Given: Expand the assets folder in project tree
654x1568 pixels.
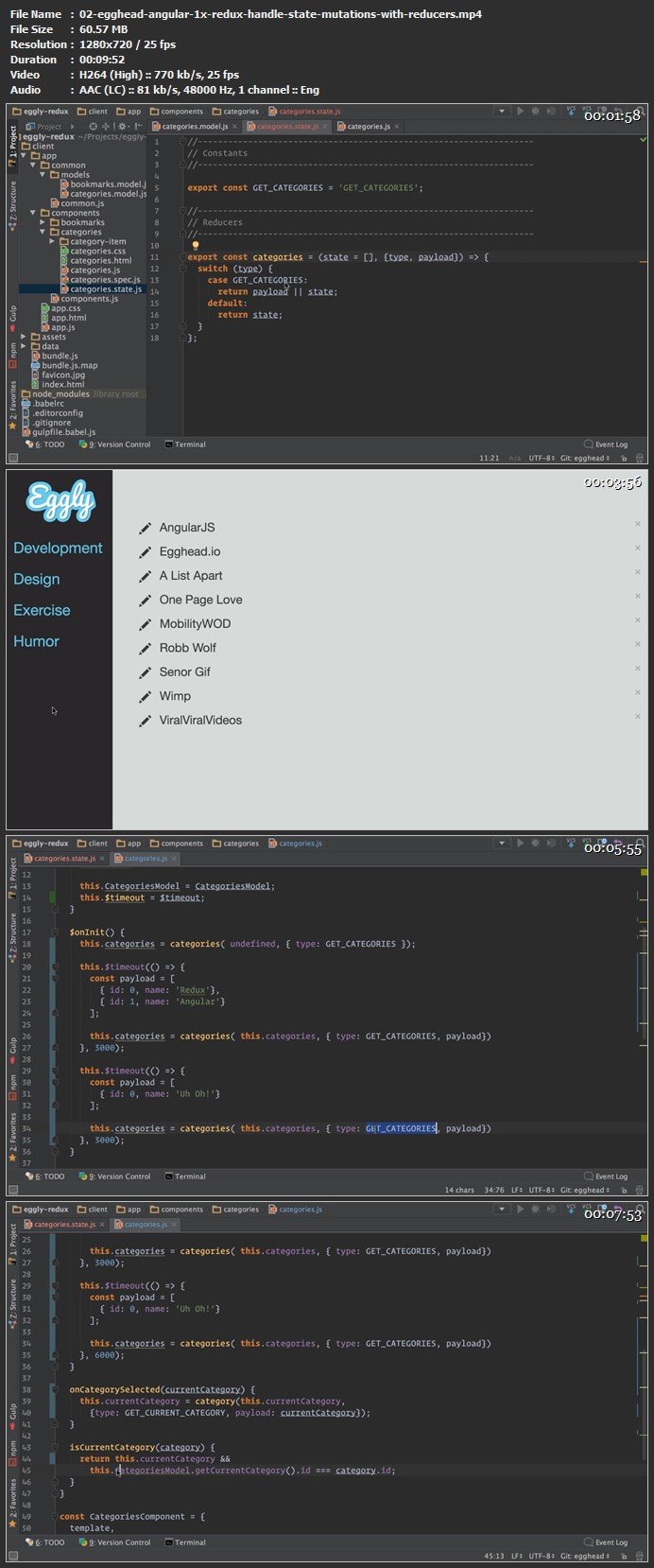Looking at the screenshot, I should coord(25,337).
